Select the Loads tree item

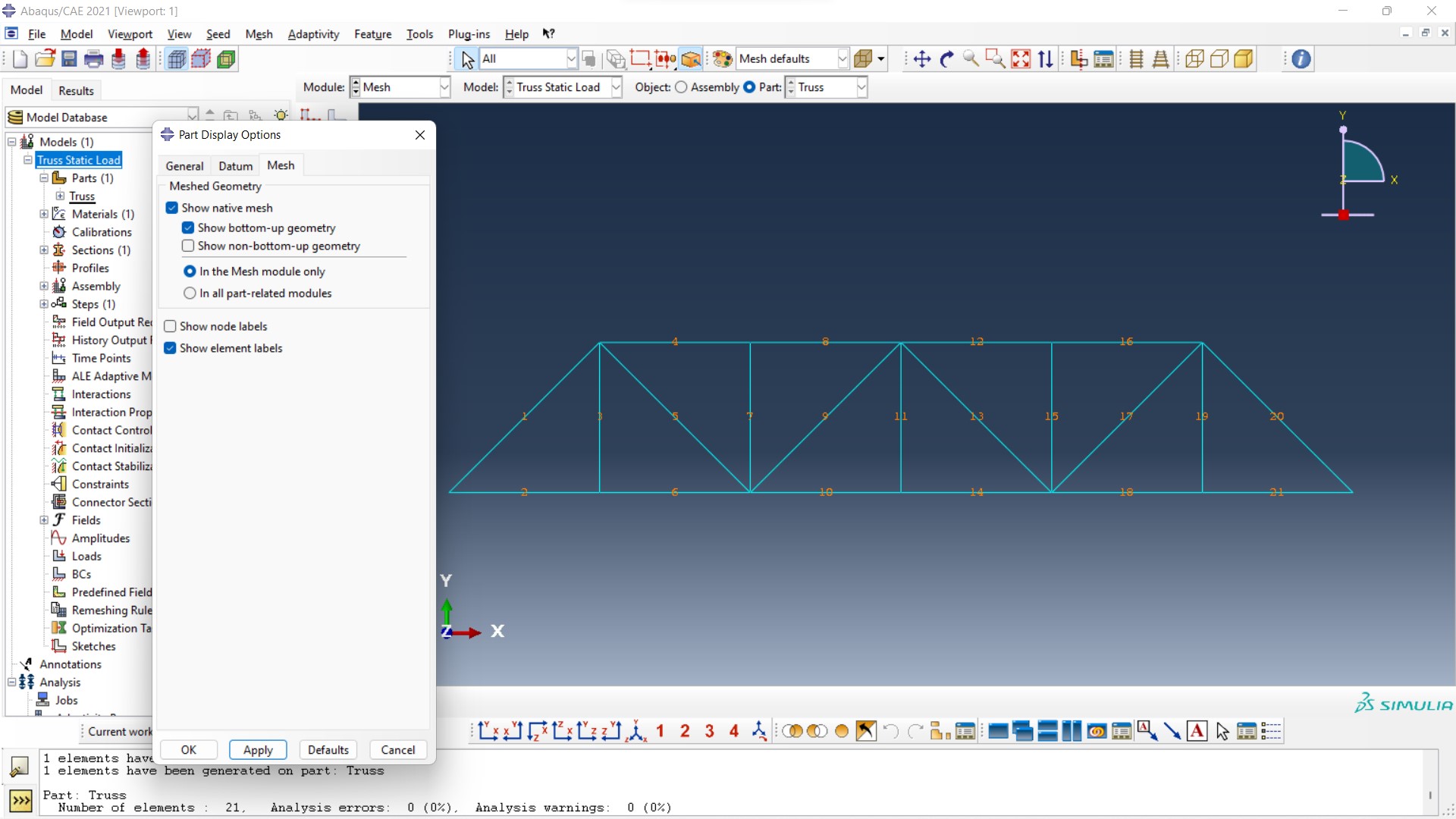pos(86,556)
